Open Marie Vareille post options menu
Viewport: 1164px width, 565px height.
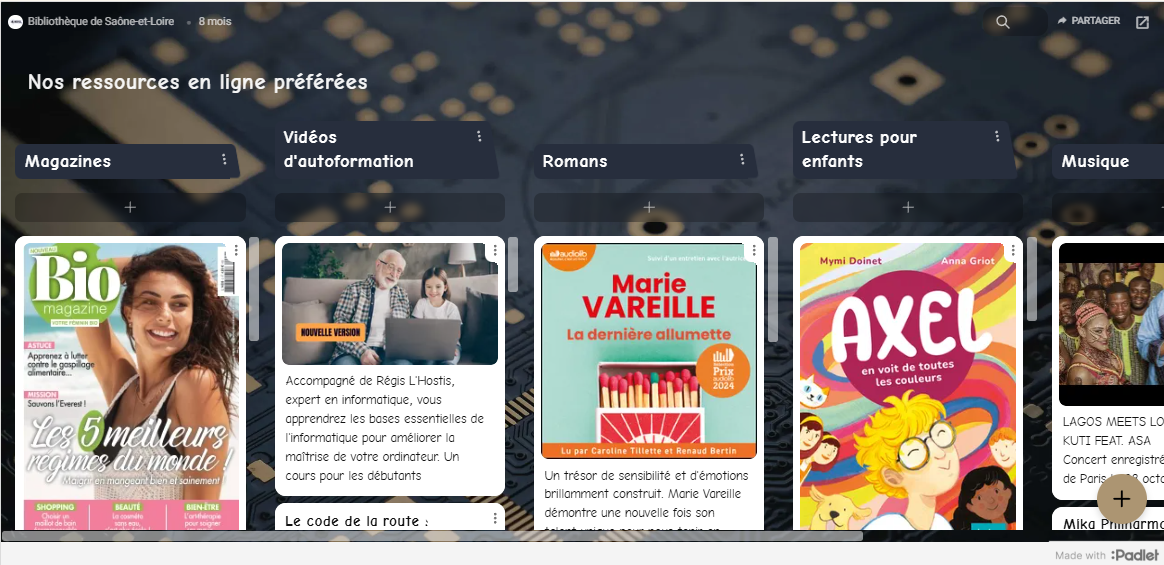point(755,250)
